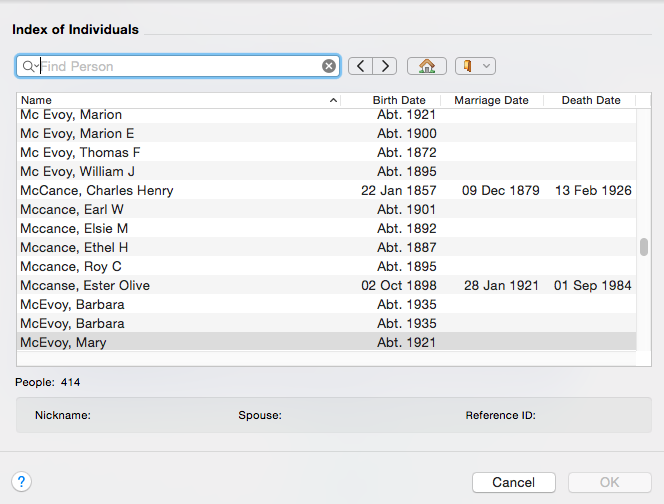Image resolution: width=664 pixels, height=504 pixels.
Task: Go to previous person with back arrow
Action: click(x=360, y=66)
